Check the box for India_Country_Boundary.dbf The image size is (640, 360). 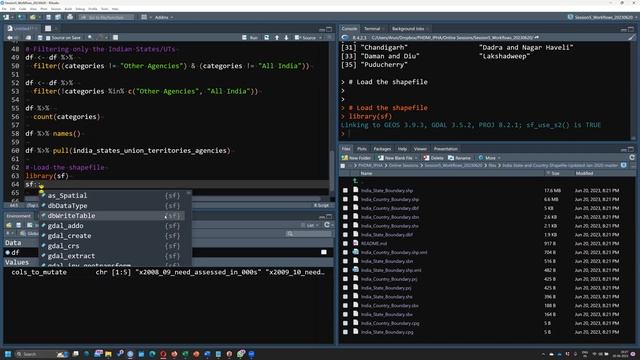[x=345, y=208]
